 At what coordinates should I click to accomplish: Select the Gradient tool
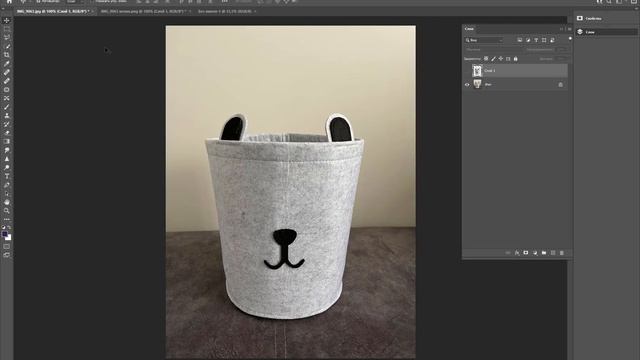click(7, 142)
